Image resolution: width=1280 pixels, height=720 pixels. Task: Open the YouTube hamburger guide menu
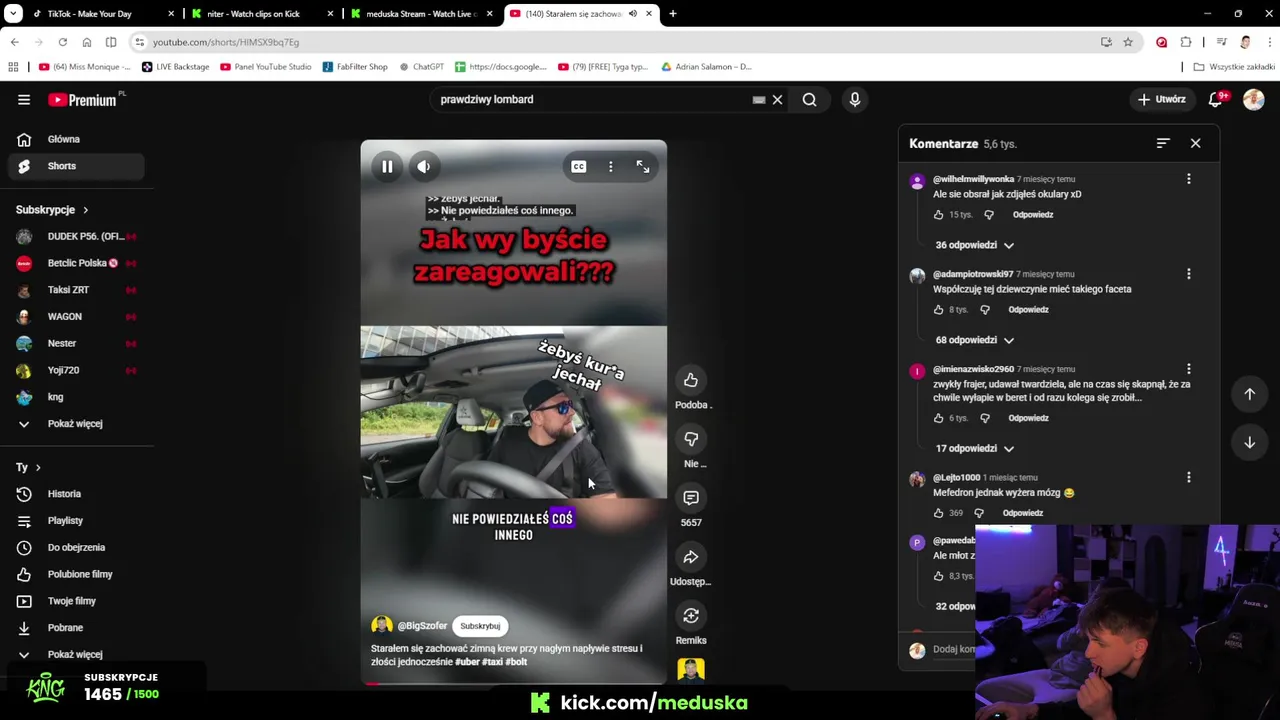[24, 100]
